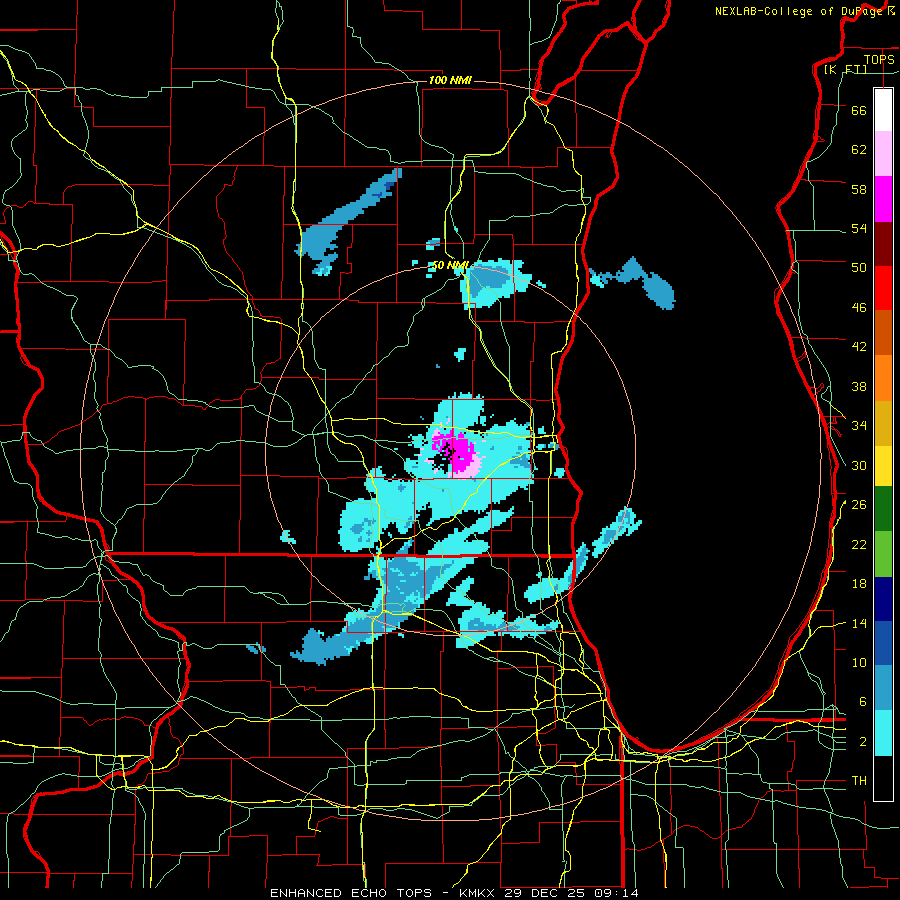900x900 pixels.
Task: Choose the cyan legend swatch
Action: (x=883, y=733)
